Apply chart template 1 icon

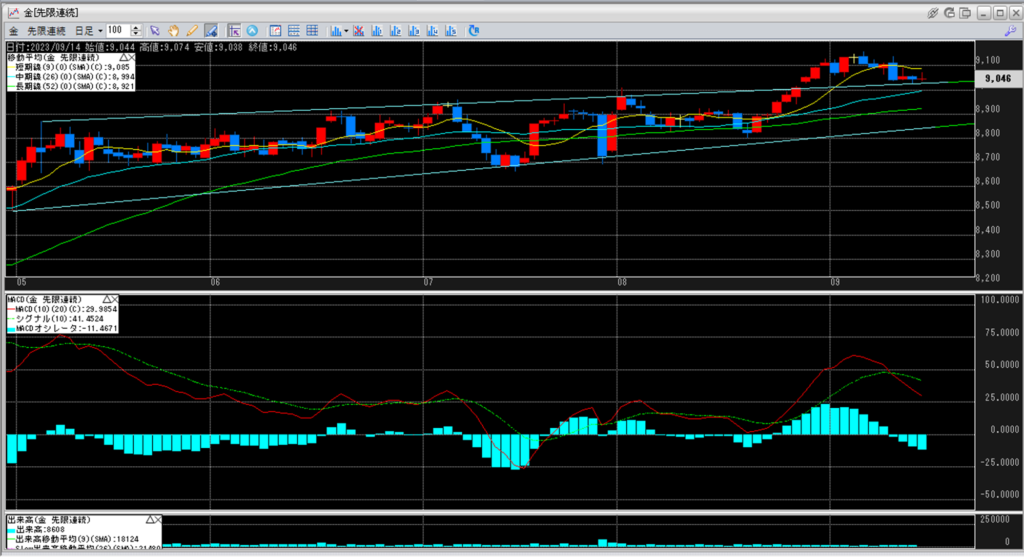[377, 31]
